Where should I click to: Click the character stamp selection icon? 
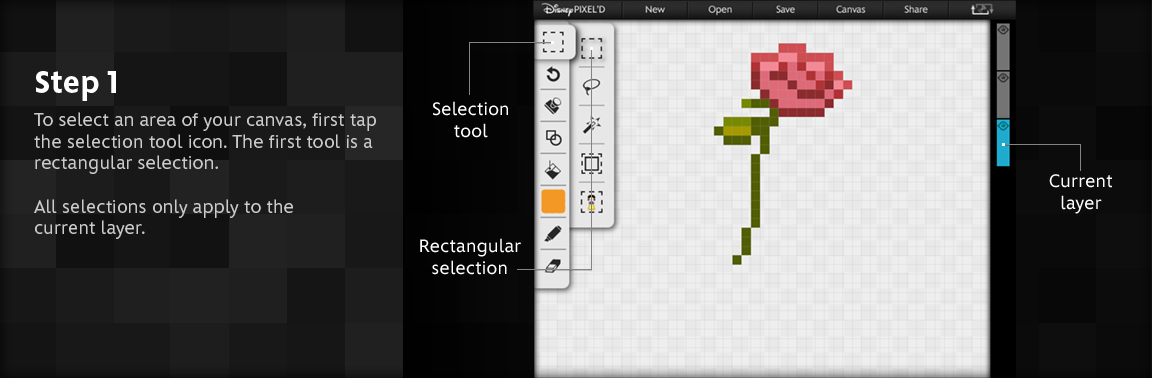click(592, 202)
